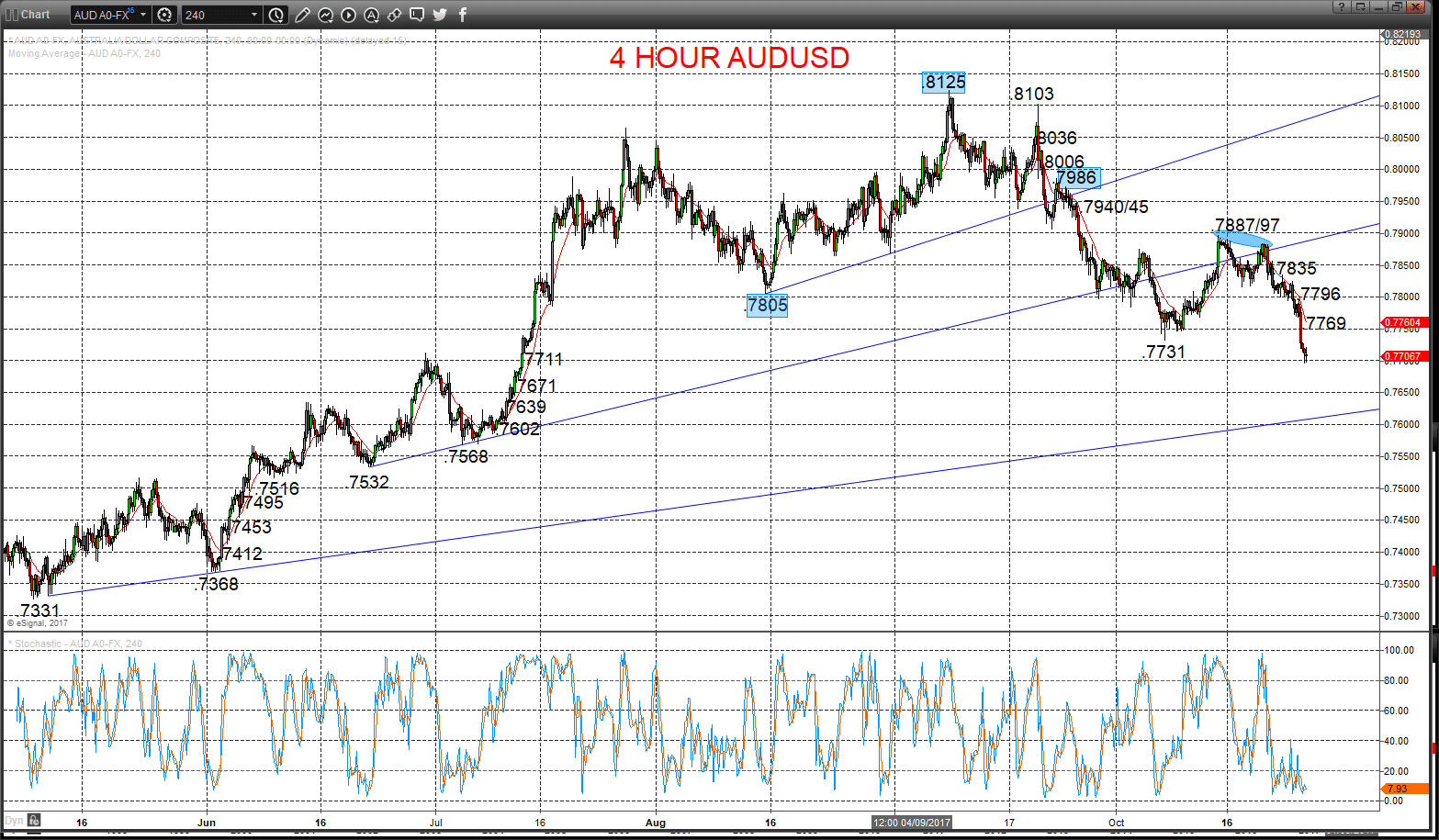
Task: Select the 7516 annotation
Action: tap(279, 488)
